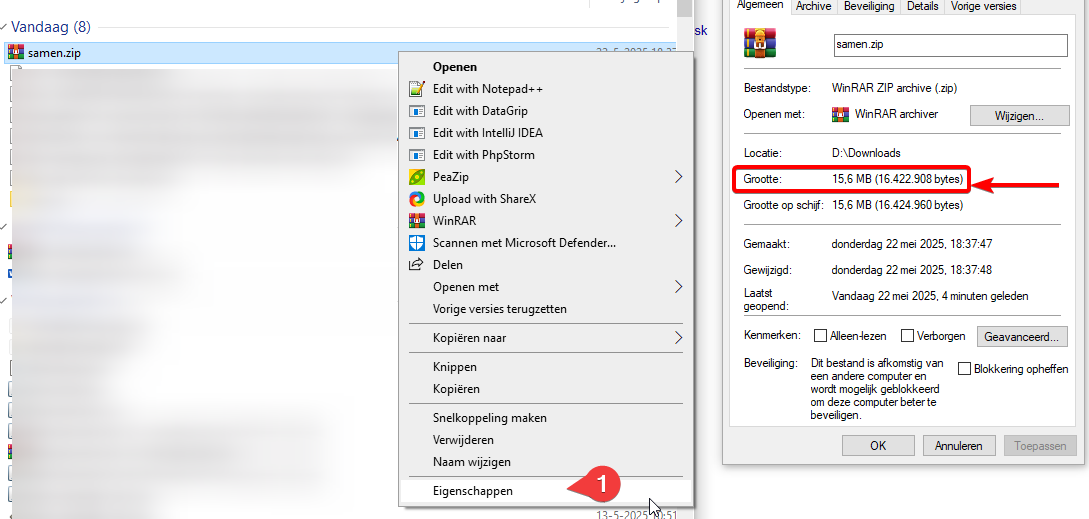Click the Microsoft Defender shield icon
This screenshot has width=1089, height=519.
pyautogui.click(x=417, y=243)
